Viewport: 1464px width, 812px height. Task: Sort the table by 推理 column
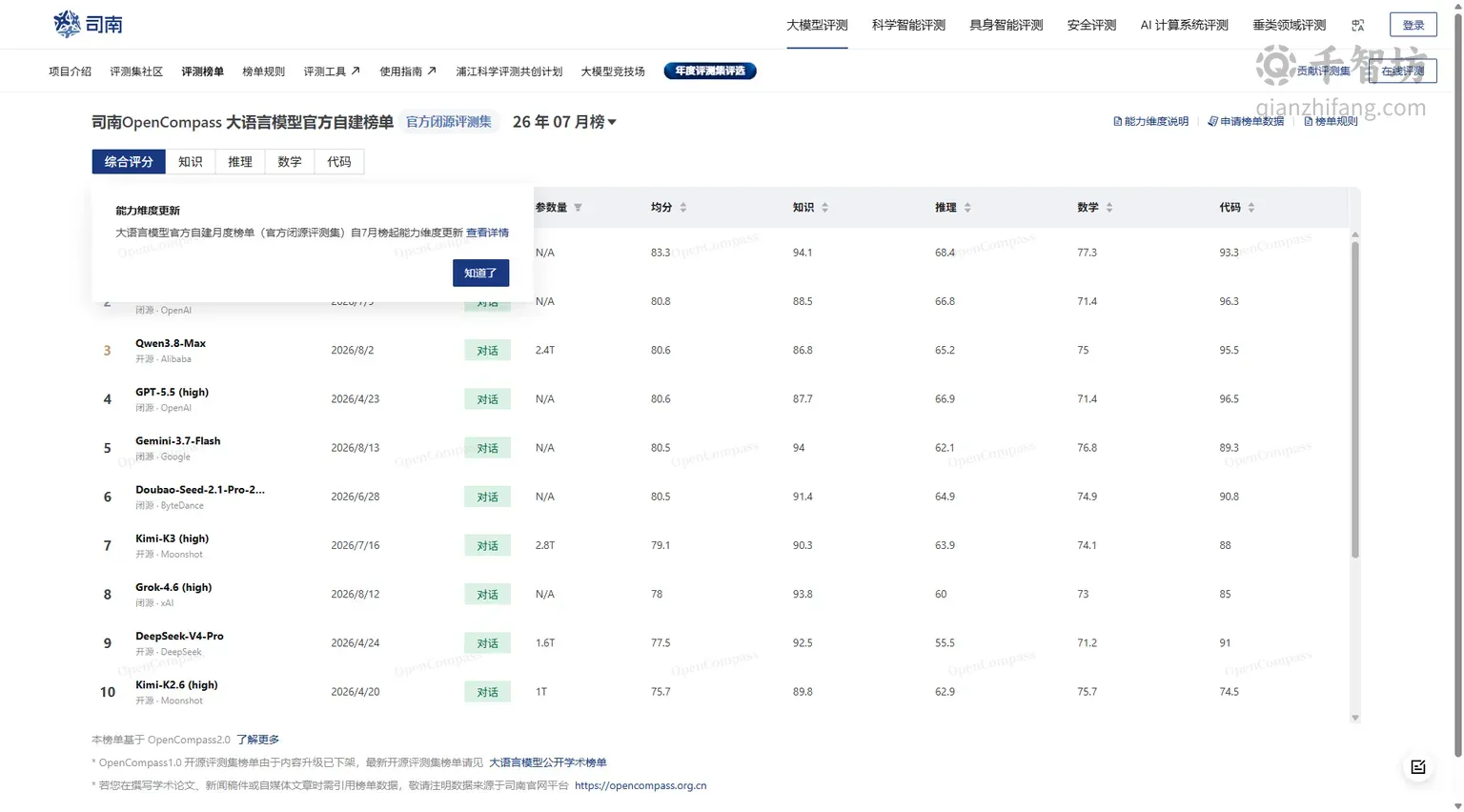tap(967, 208)
